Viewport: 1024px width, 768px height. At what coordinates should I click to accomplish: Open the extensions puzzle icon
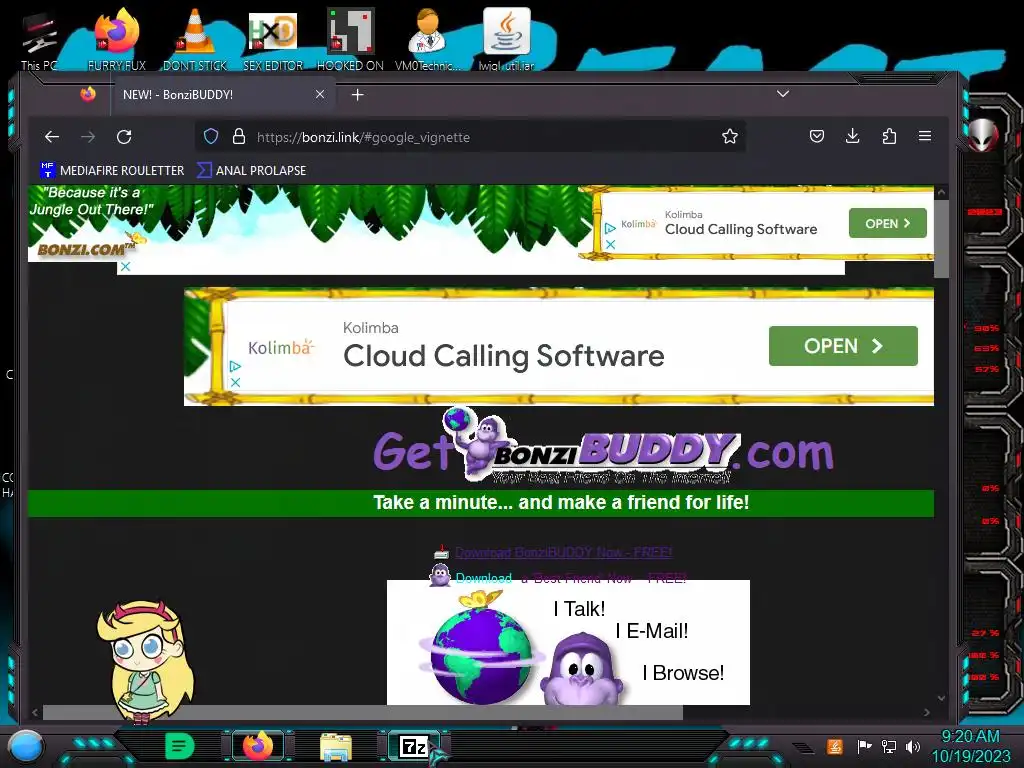(889, 136)
